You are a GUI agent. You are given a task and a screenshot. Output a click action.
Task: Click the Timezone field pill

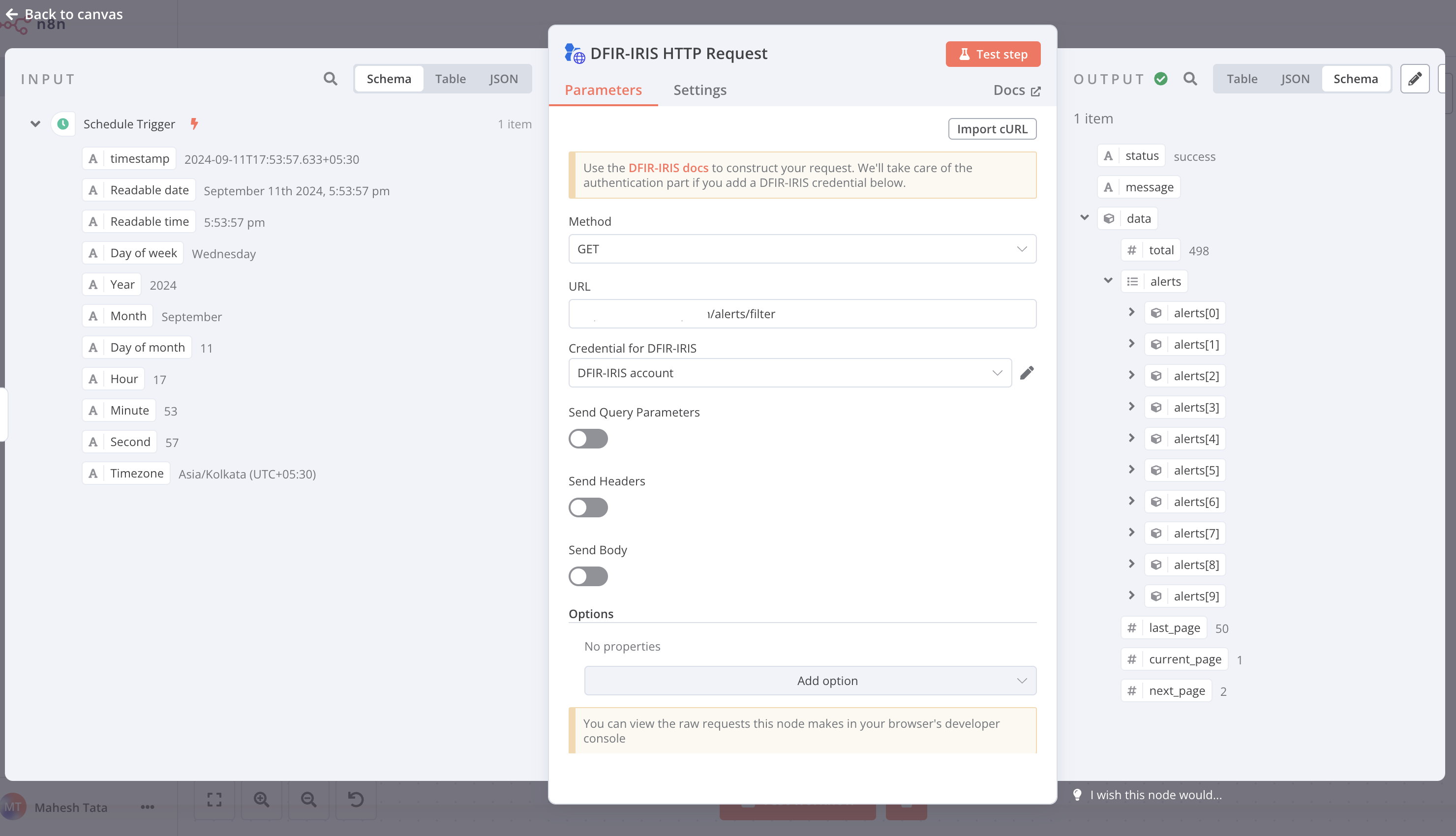coord(126,473)
